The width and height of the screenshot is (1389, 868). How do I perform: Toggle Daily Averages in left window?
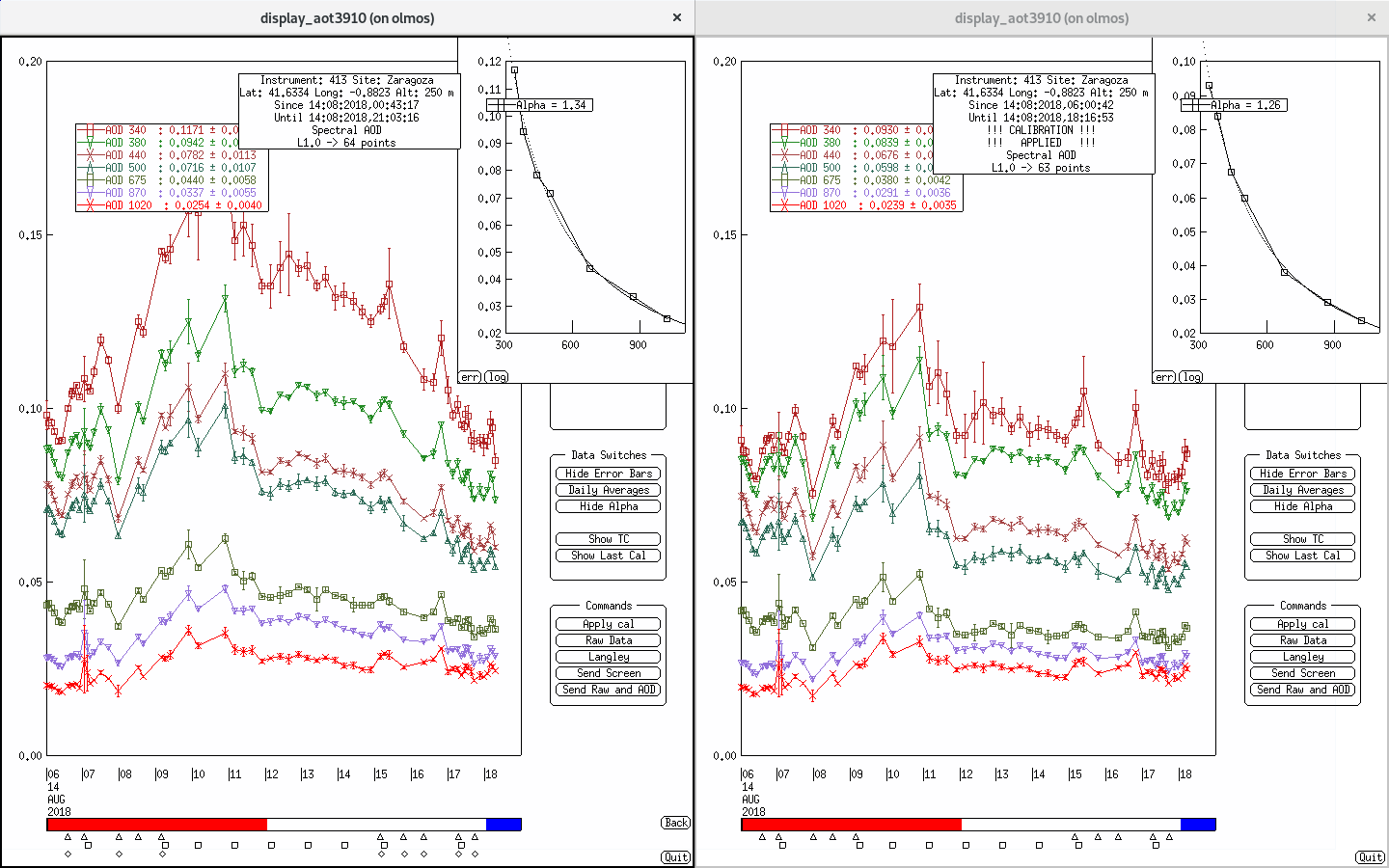point(609,490)
